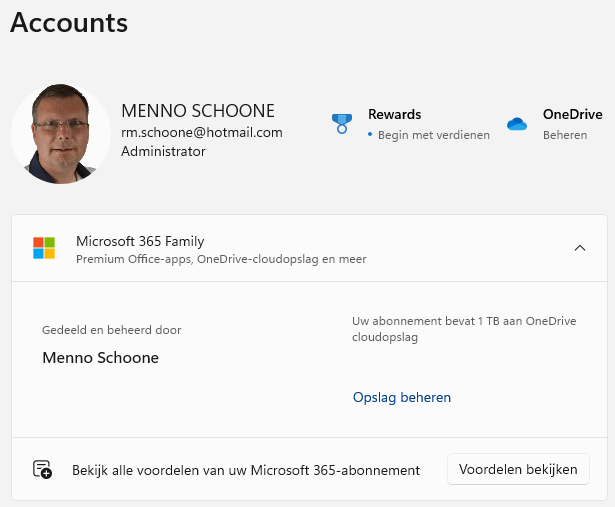
Task: Click the Gedeeld en beheerd door label
Action: tap(111, 330)
